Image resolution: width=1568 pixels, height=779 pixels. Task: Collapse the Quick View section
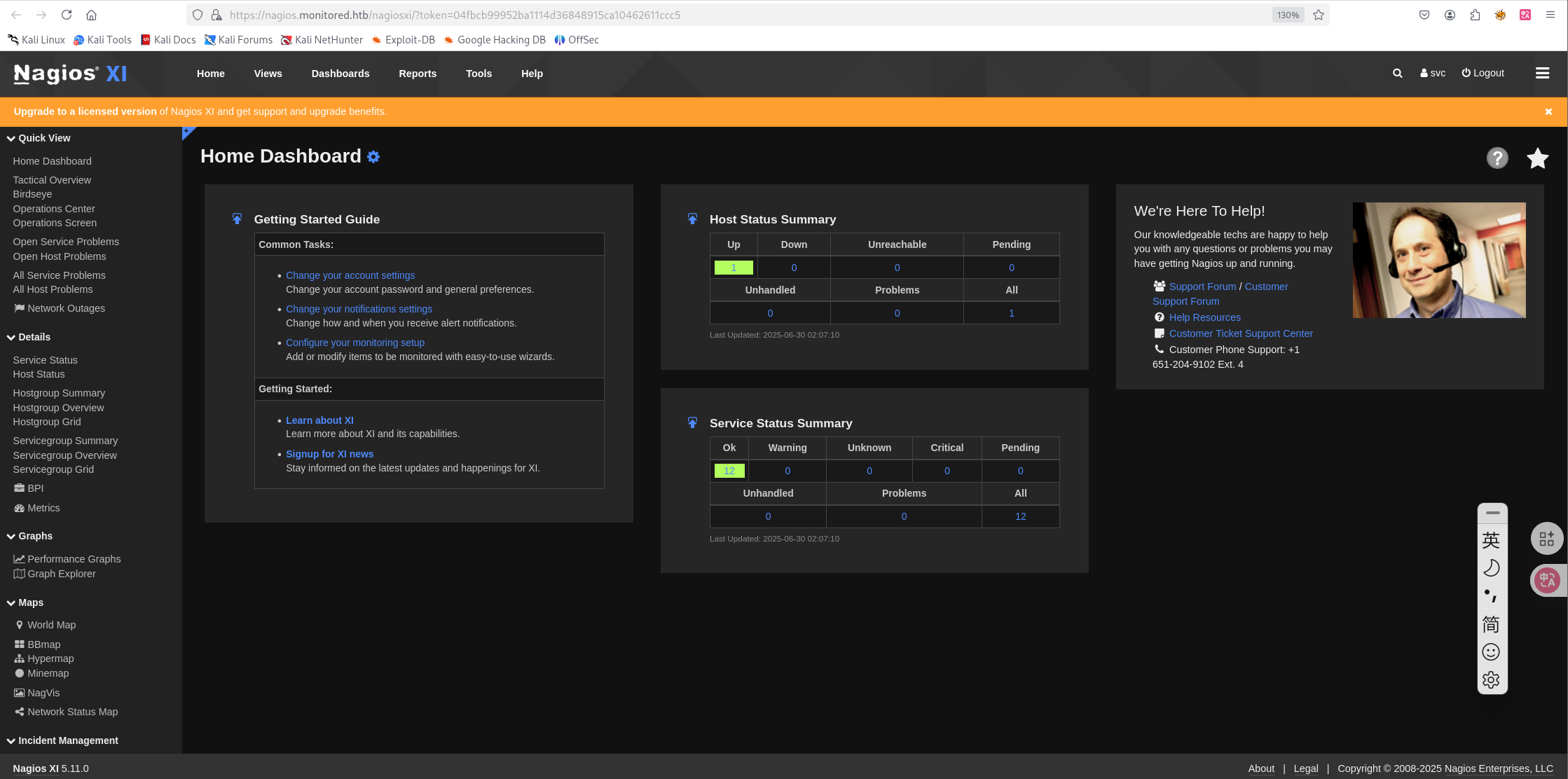click(39, 138)
